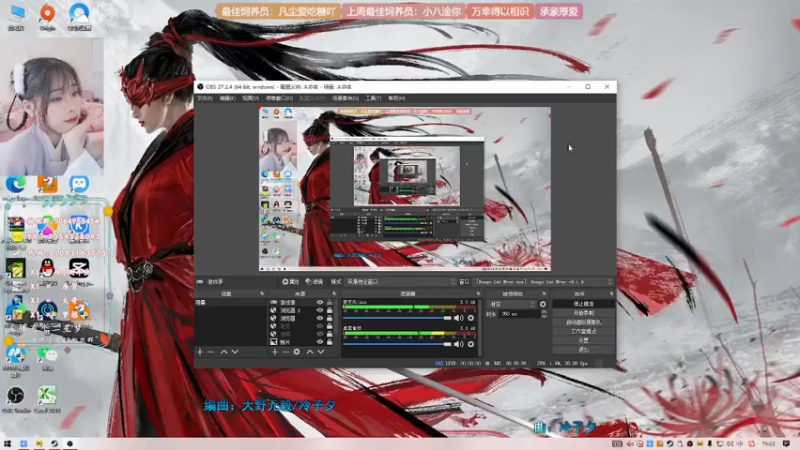Viewport: 800px width, 450px height.
Task: Open Edit menu in OBS
Action: click(x=228, y=98)
